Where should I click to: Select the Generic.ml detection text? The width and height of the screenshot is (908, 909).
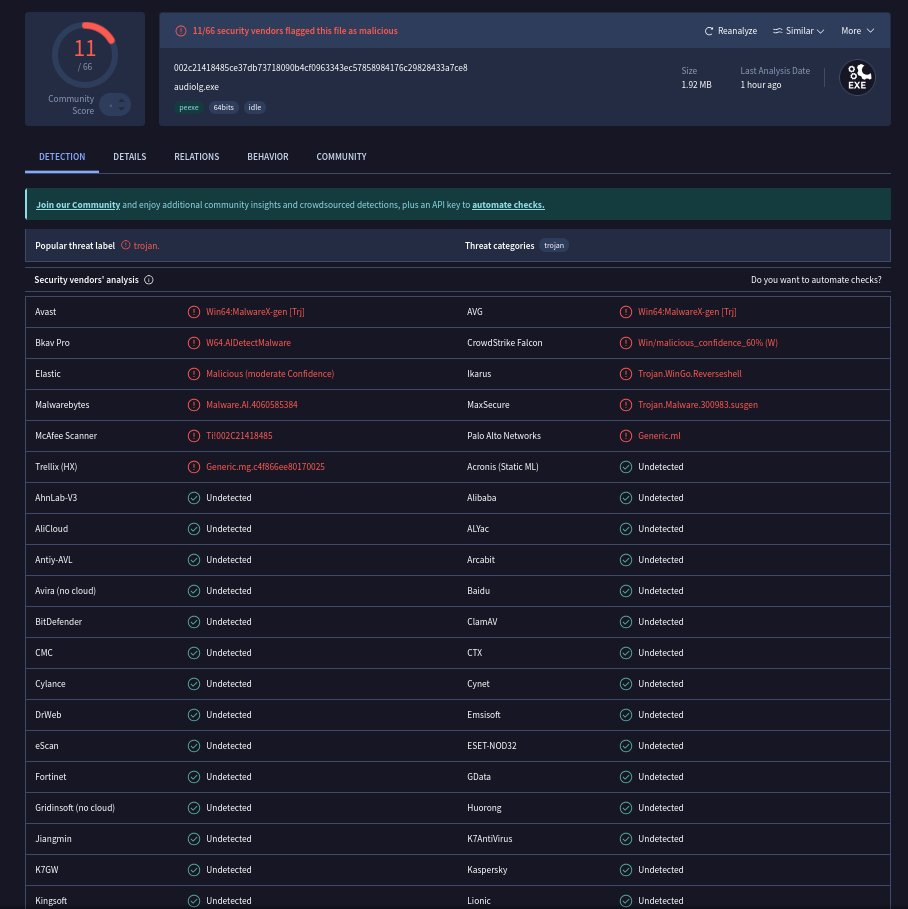click(659, 436)
